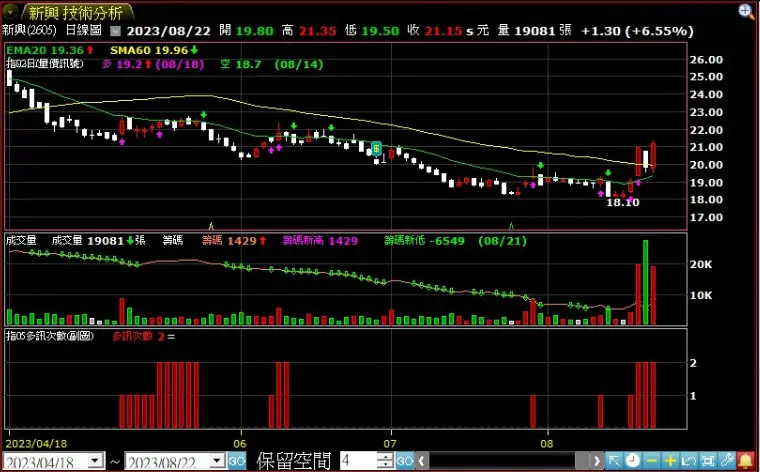Select the 新興 技術分析 tab
760x472 pixels.
point(76,12)
